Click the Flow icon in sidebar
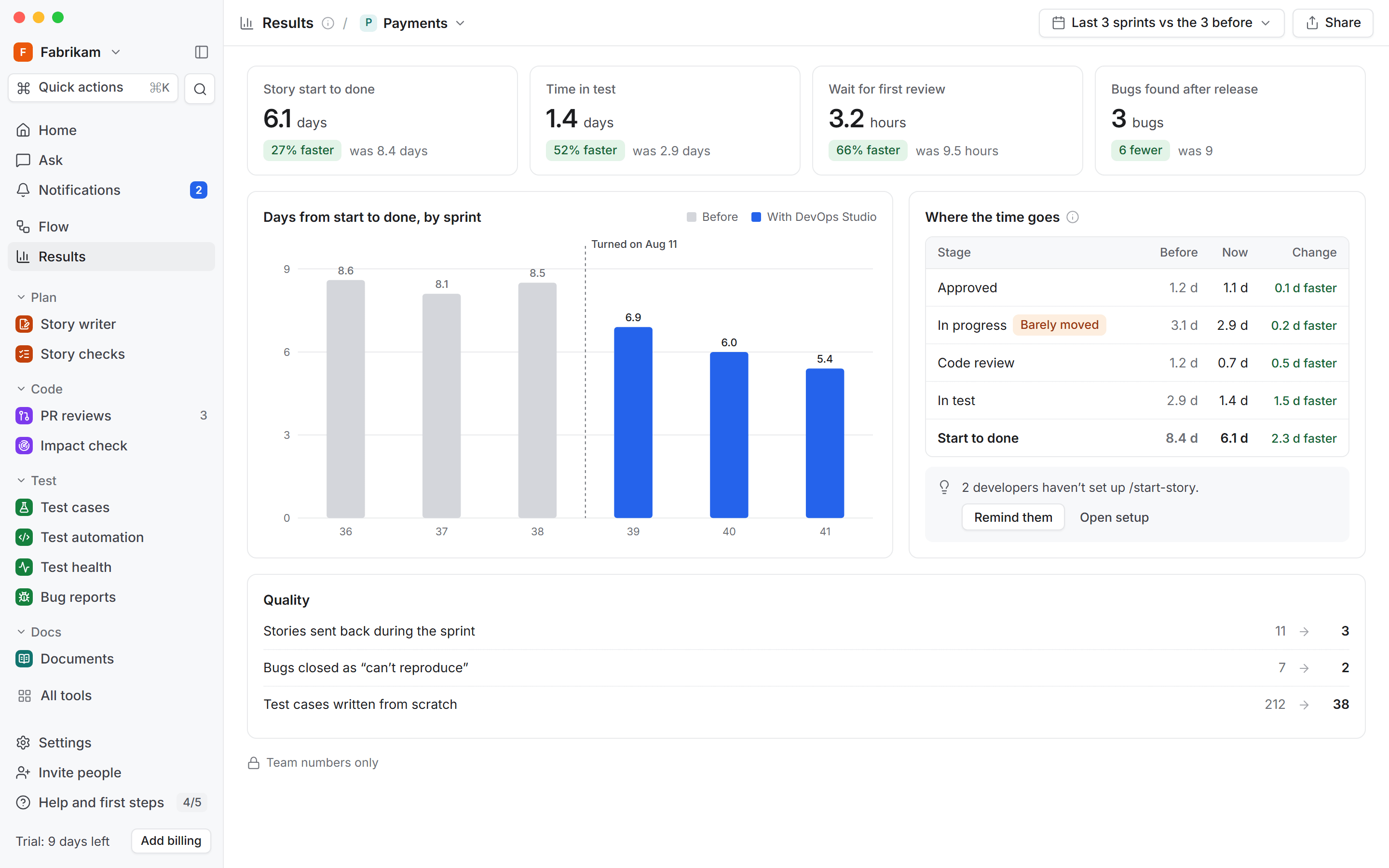This screenshot has height=868, width=1389. (23, 227)
